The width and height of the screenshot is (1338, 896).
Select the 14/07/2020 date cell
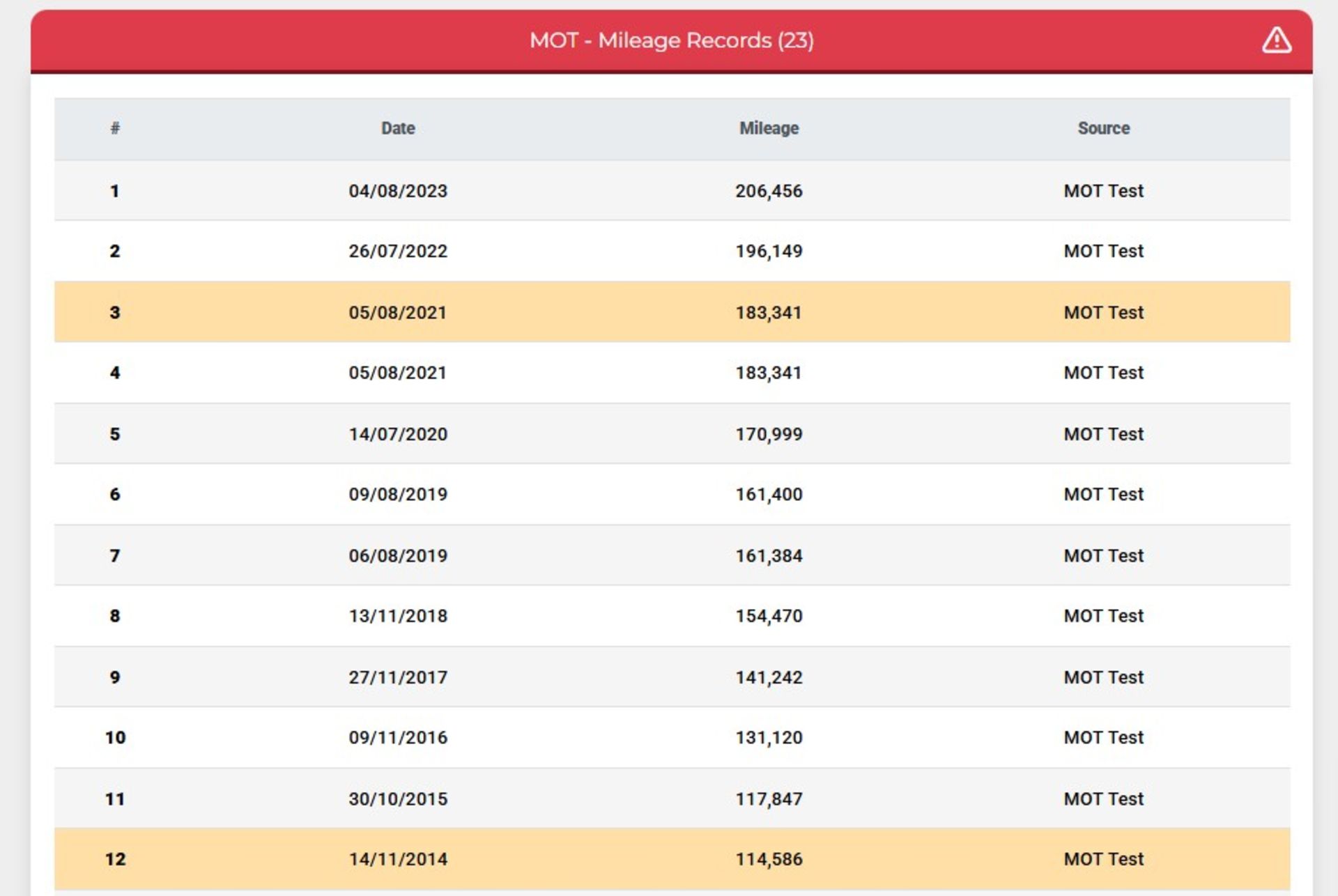398,434
